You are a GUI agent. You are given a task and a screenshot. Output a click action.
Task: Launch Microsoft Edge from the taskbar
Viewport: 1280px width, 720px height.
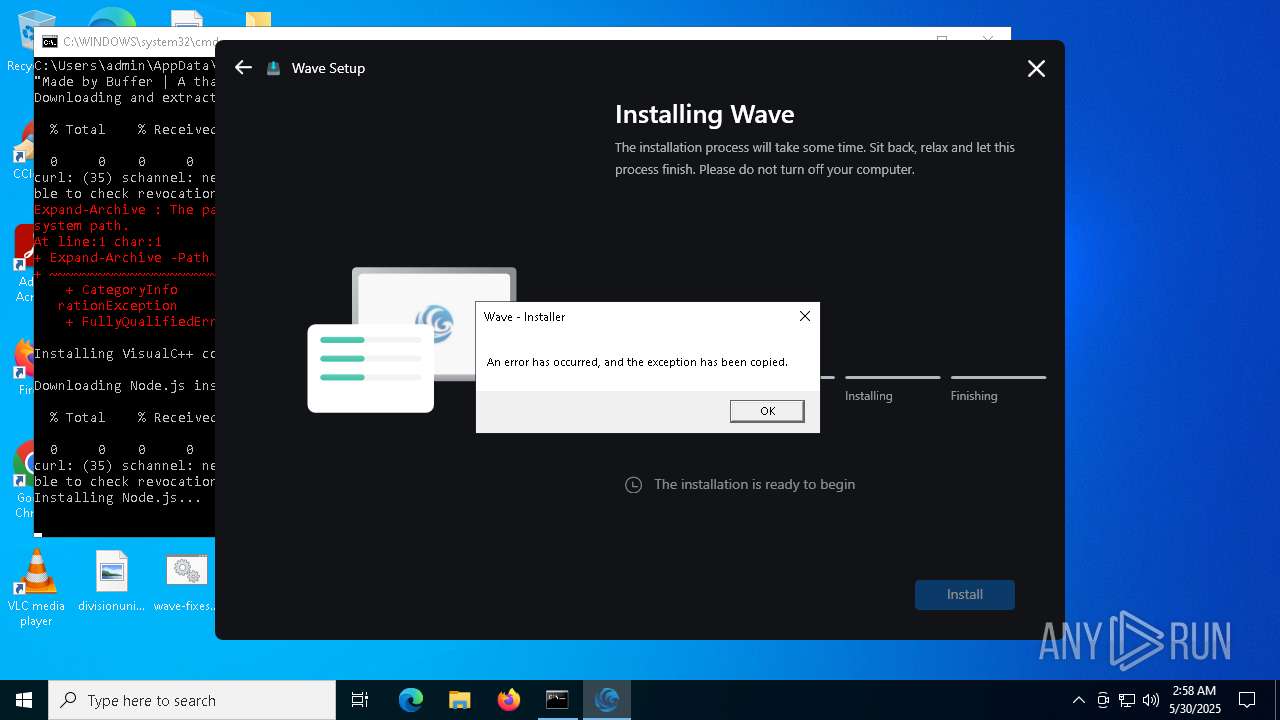tap(411, 700)
